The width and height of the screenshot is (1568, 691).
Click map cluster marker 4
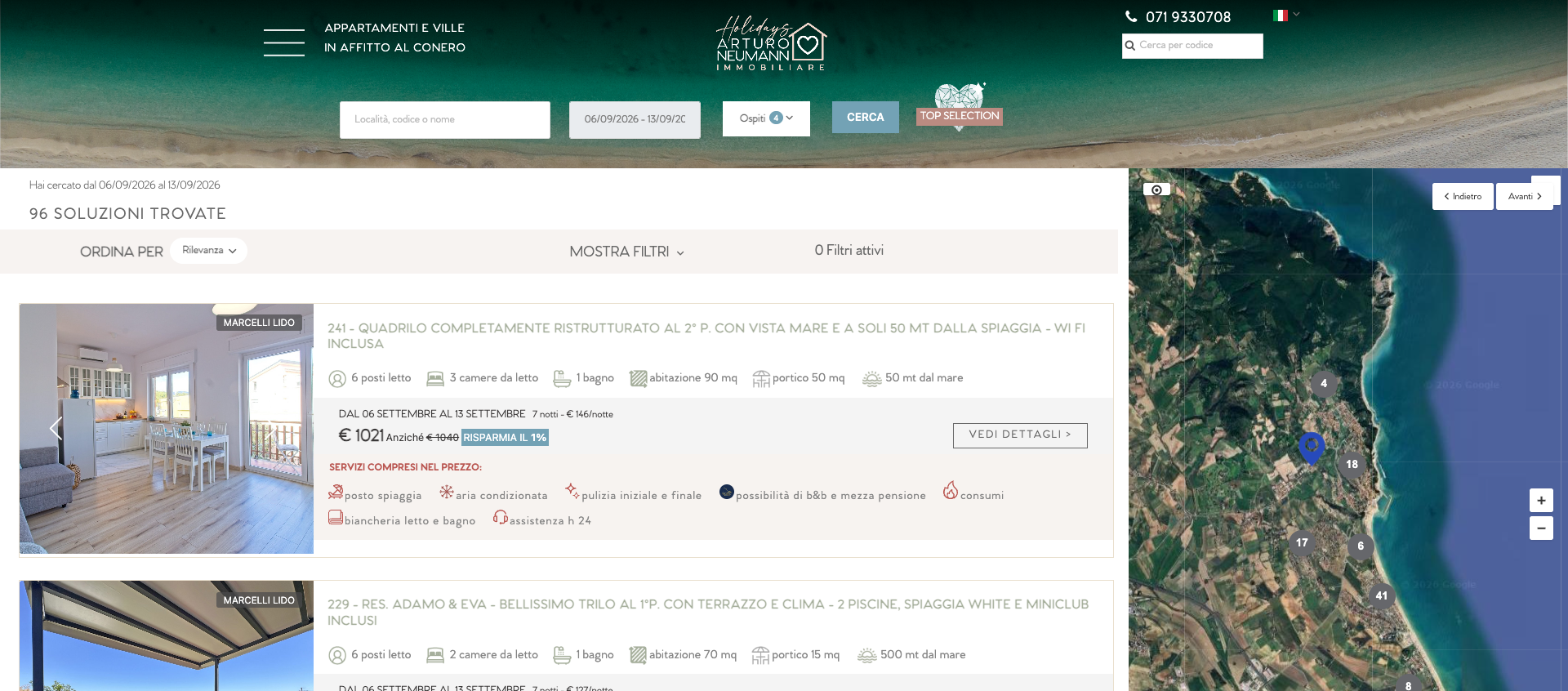click(1324, 383)
